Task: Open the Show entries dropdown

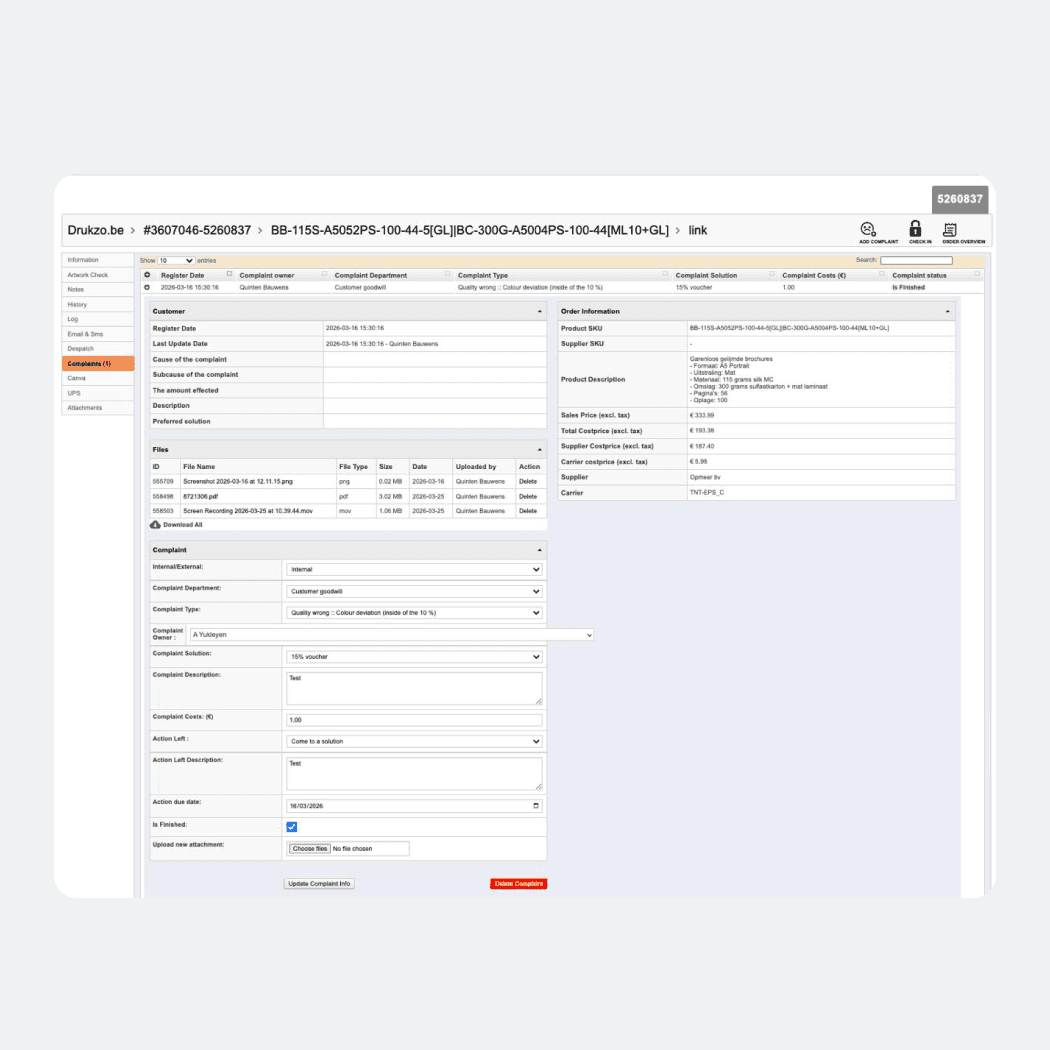Action: point(175,259)
